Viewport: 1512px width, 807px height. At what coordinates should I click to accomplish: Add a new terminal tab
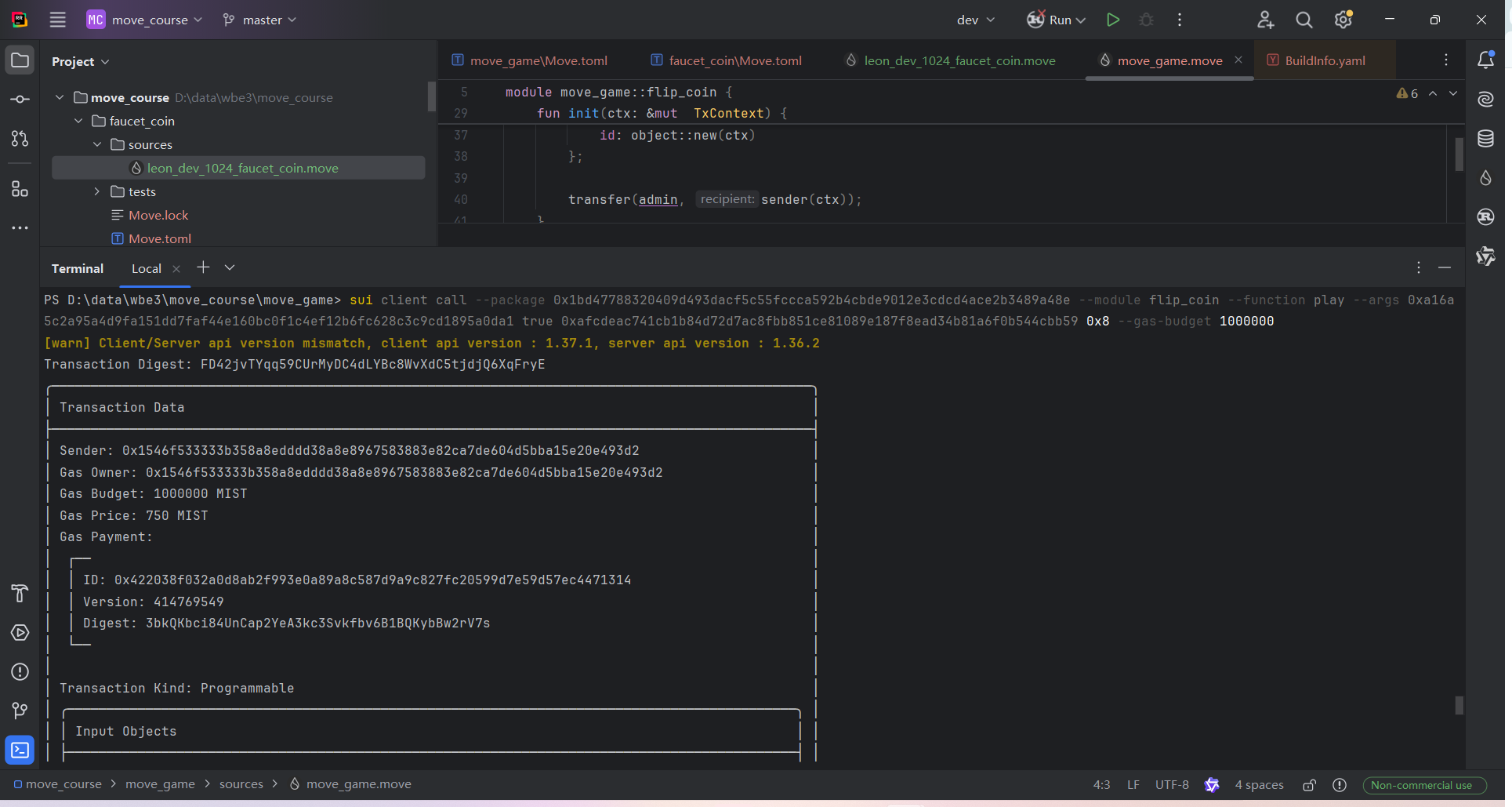pyautogui.click(x=203, y=267)
